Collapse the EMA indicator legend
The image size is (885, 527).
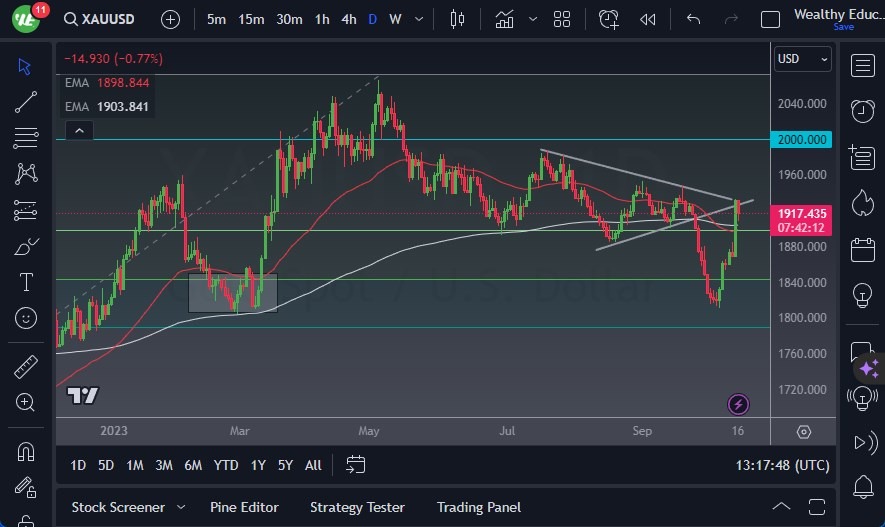point(78,130)
